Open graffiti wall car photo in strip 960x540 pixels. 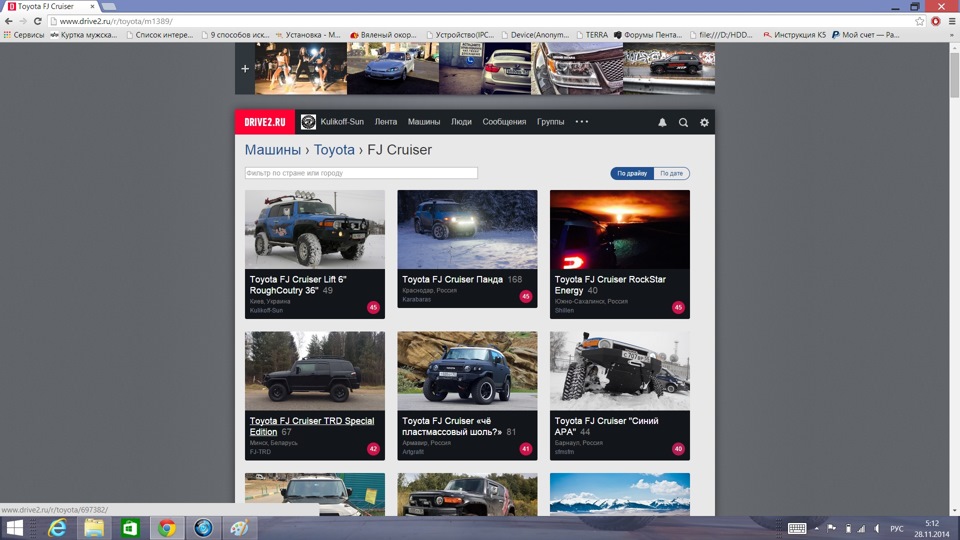(669, 69)
